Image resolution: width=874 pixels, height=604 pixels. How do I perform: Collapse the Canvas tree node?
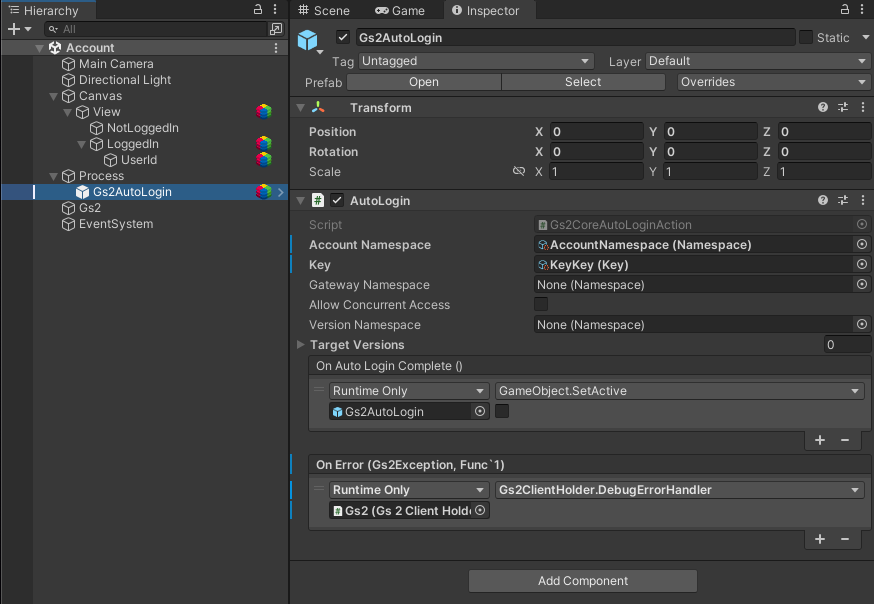pos(54,96)
